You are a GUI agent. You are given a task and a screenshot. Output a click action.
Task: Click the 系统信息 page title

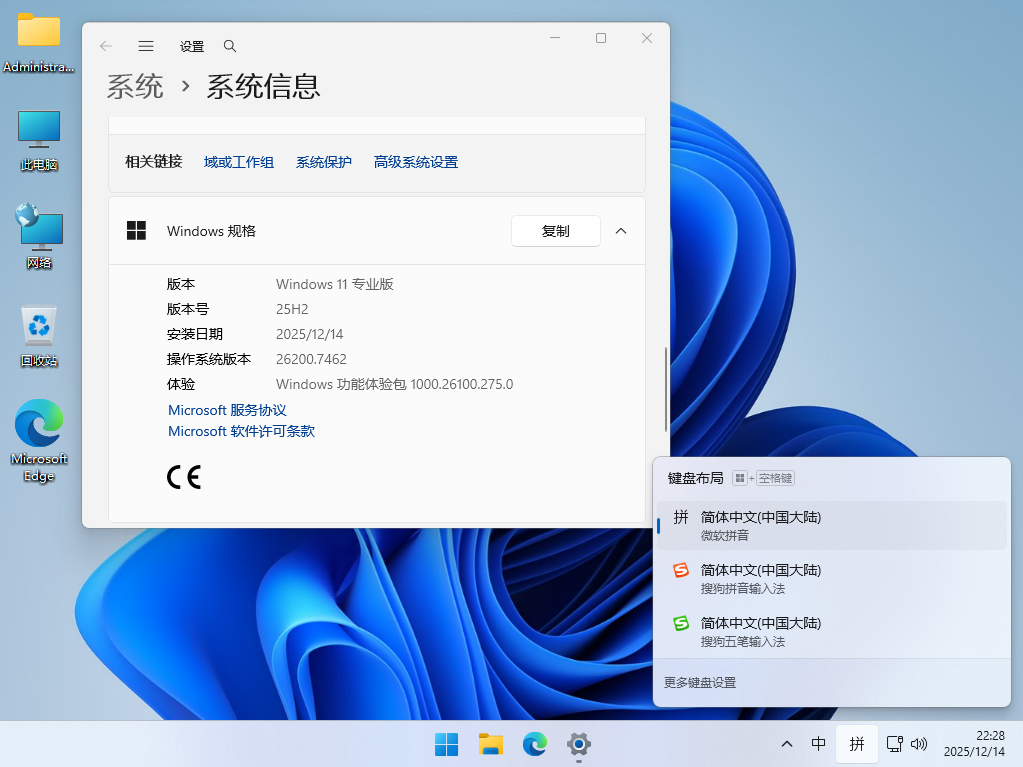pyautogui.click(x=264, y=86)
